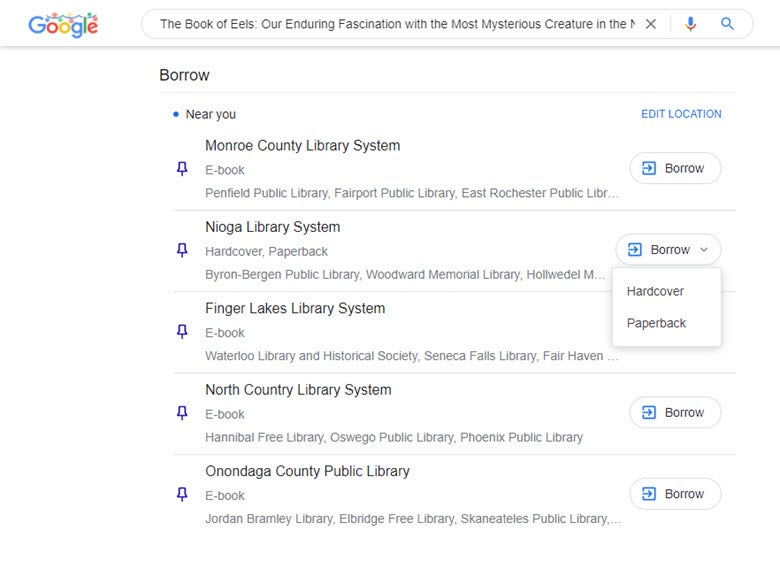Viewport: 780px width, 569px height.
Task: Pin icon beside Finger Lakes Library System
Action: coord(183,331)
